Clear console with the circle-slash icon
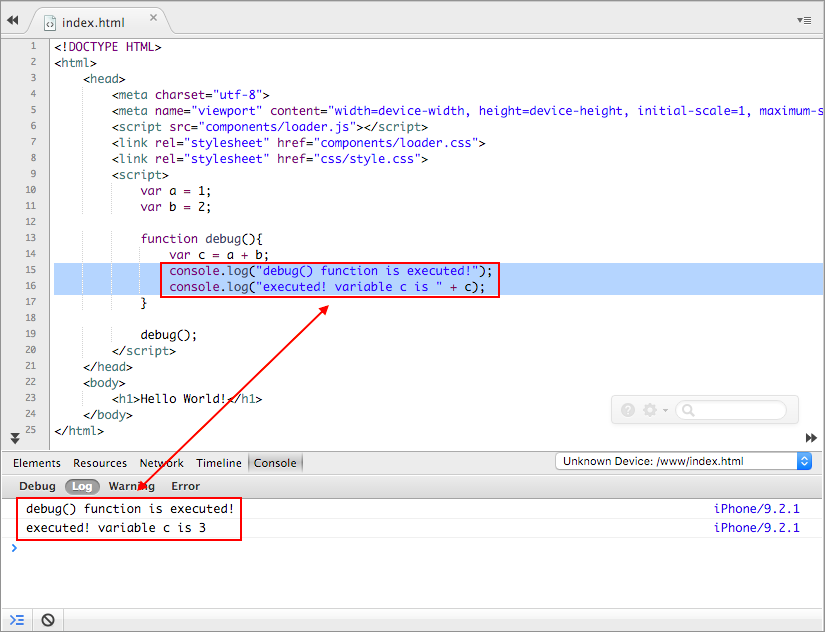Screen dimensions: 825x632 [x=47, y=620]
